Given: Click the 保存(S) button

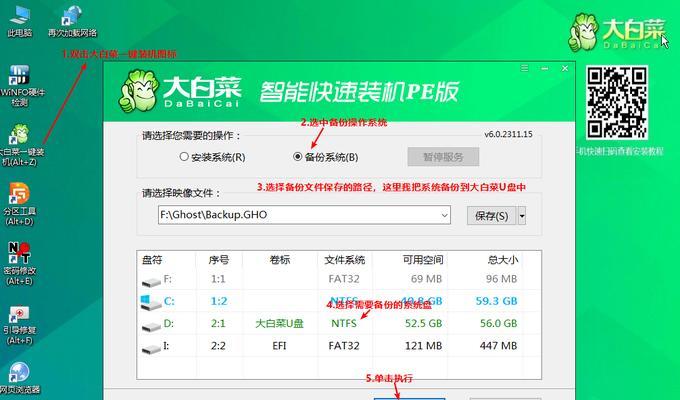Looking at the screenshot, I should click(x=491, y=216).
